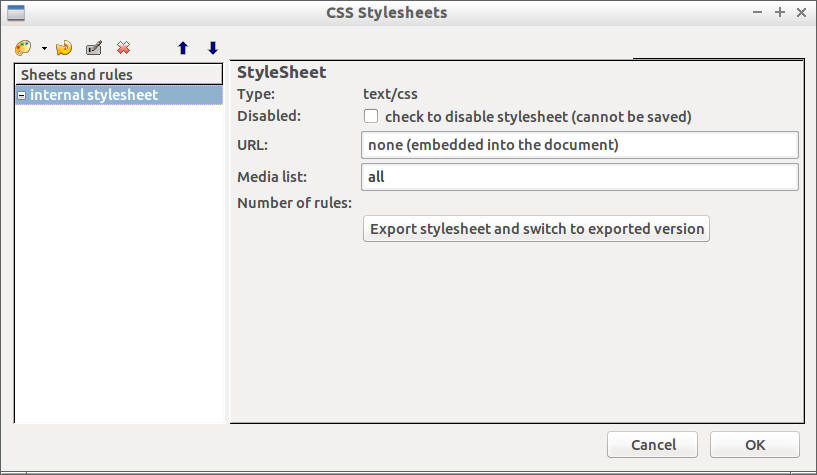Select the internal stylesheet entry
817x475 pixels.
[94, 95]
